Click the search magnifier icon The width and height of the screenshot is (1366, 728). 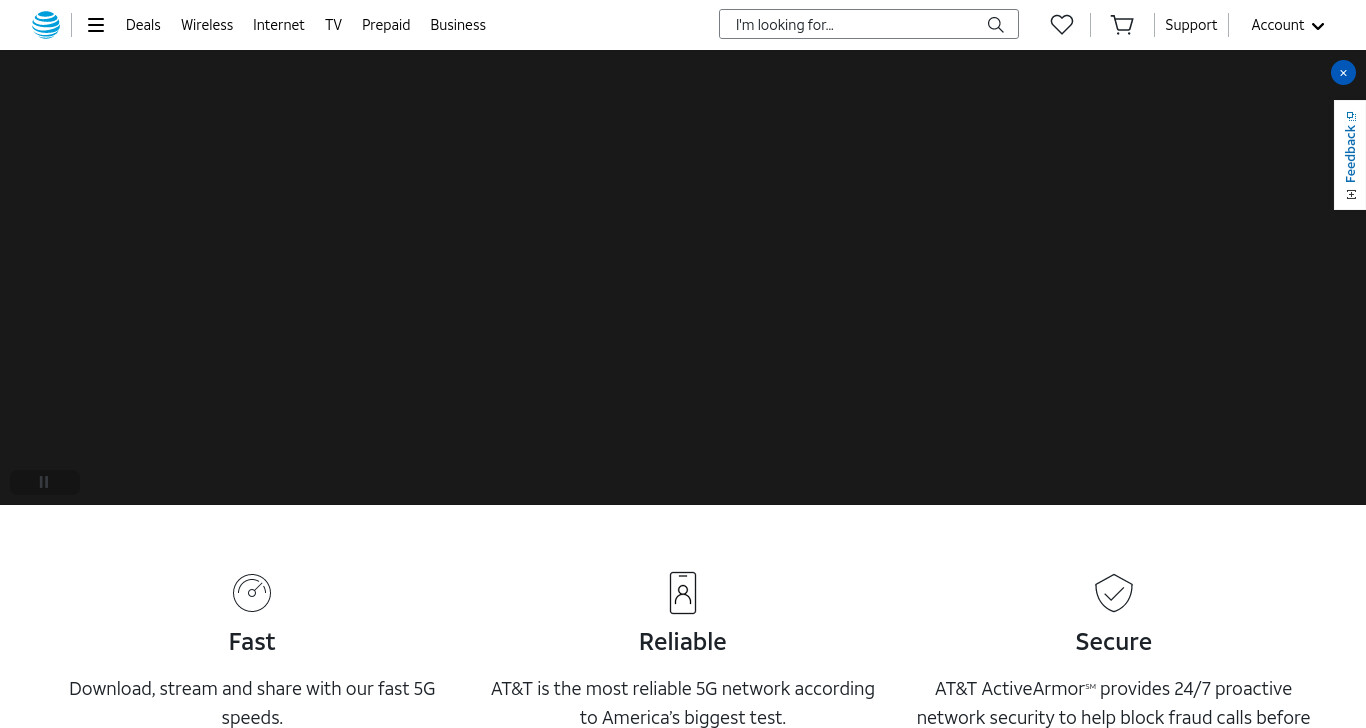996,25
